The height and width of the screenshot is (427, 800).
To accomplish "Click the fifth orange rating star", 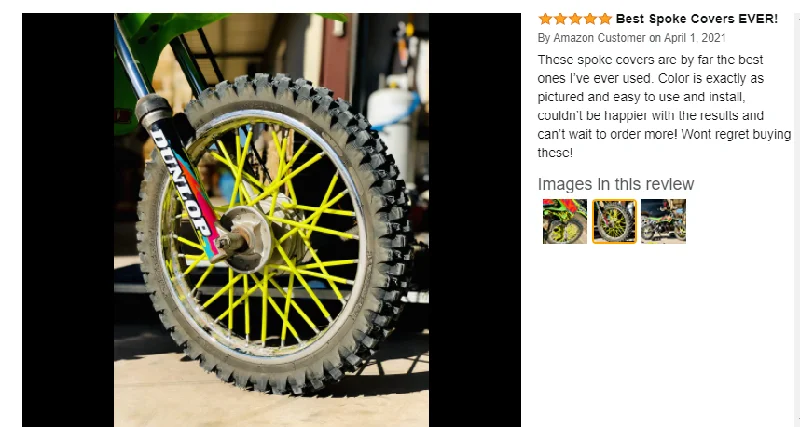I will coord(605,19).
